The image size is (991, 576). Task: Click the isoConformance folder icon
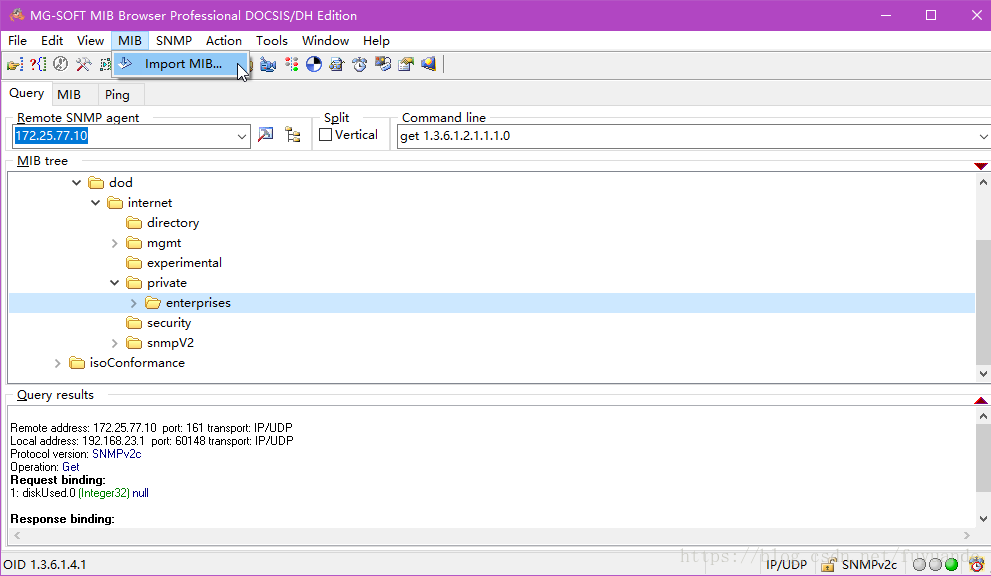[77, 363]
